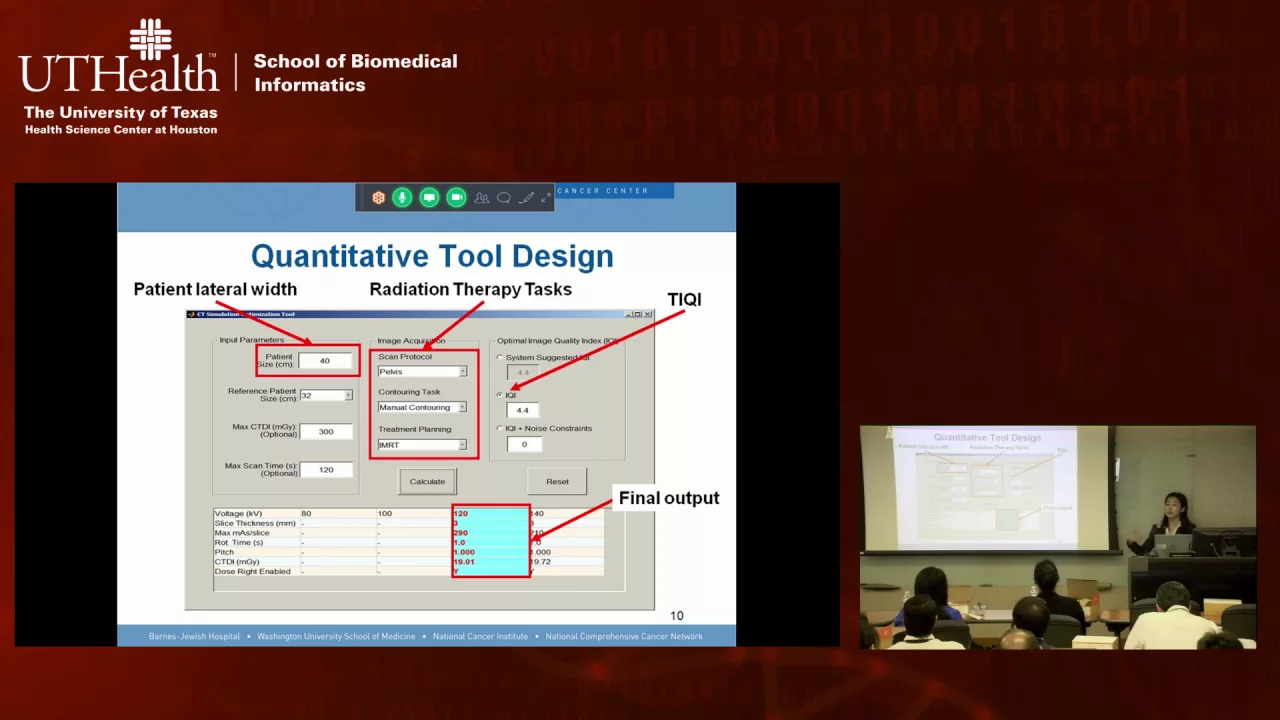
Task: Click the 100 kV voltage cell
Action: pos(413,514)
